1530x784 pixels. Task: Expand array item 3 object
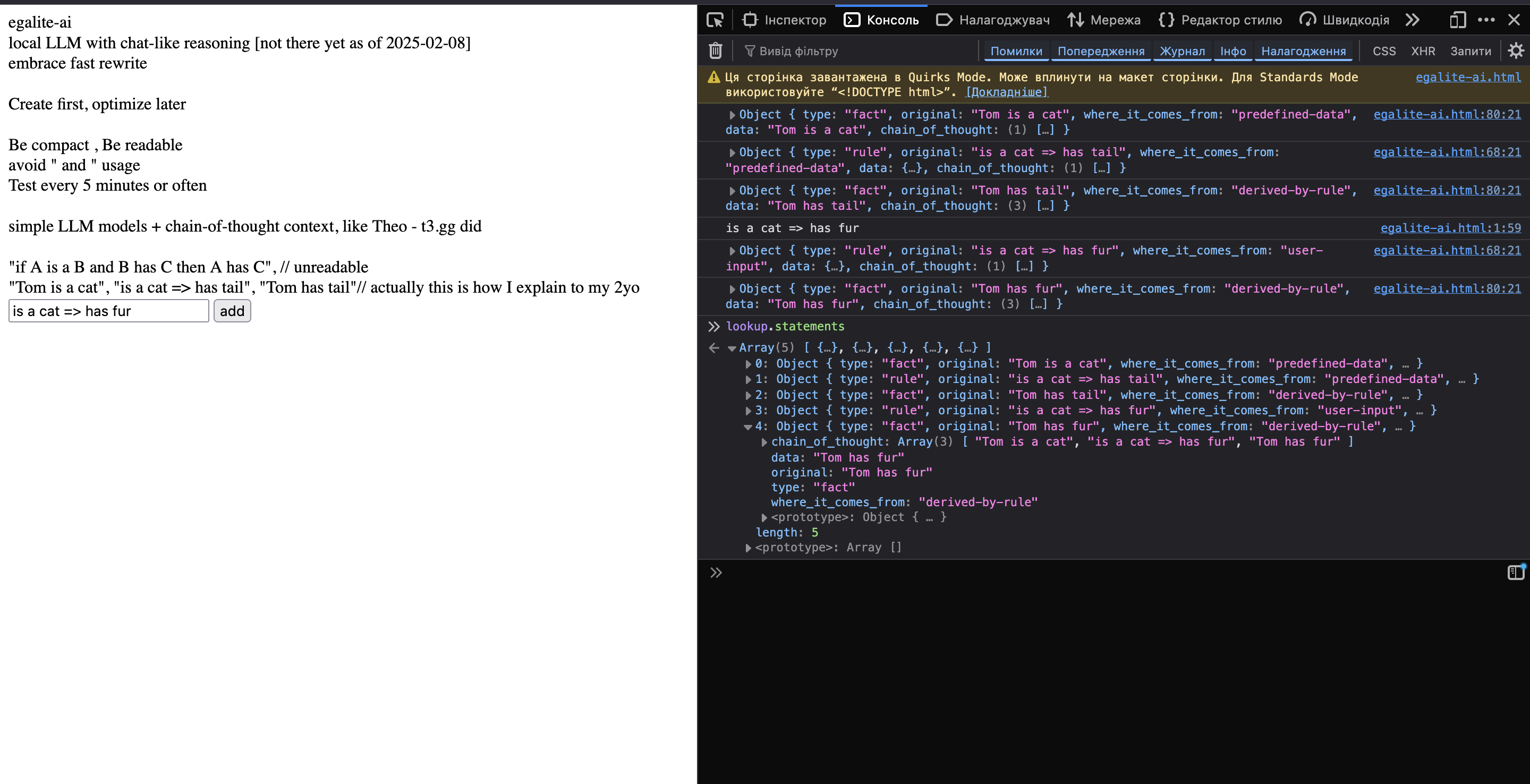coord(749,411)
